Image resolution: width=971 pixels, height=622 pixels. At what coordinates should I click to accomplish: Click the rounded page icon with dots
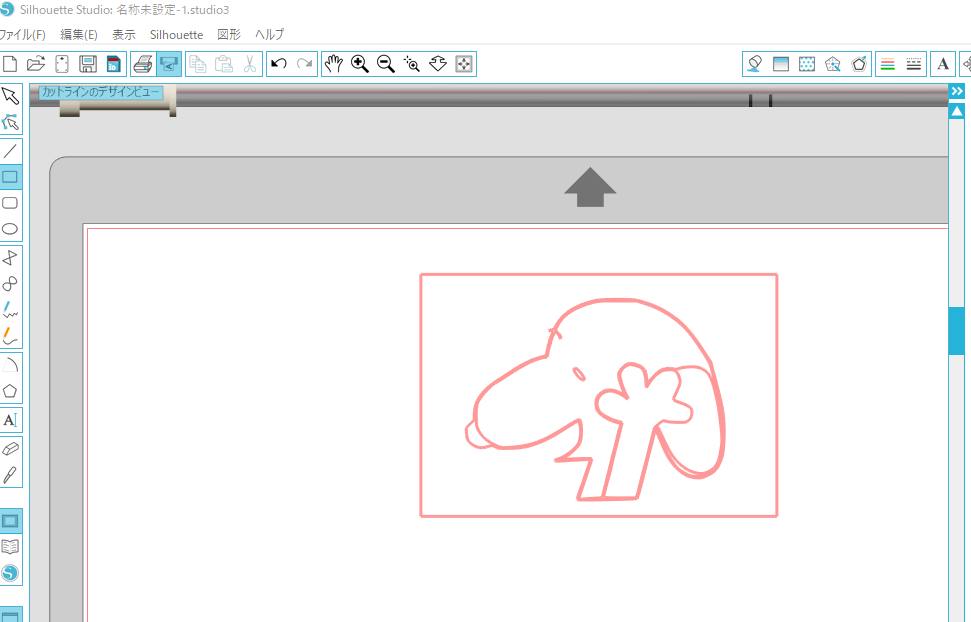point(62,64)
